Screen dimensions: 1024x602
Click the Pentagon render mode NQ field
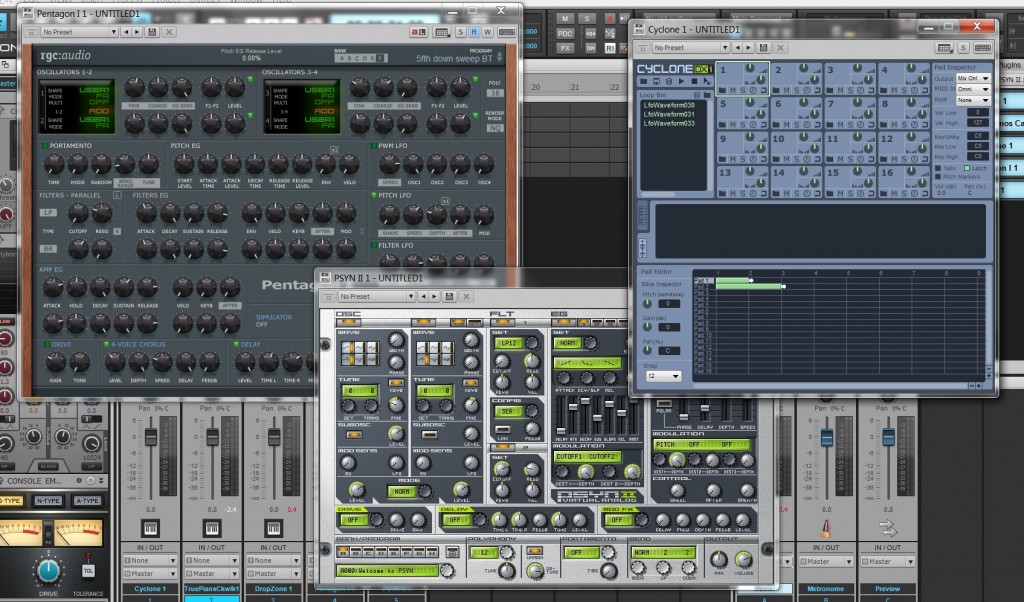494,128
